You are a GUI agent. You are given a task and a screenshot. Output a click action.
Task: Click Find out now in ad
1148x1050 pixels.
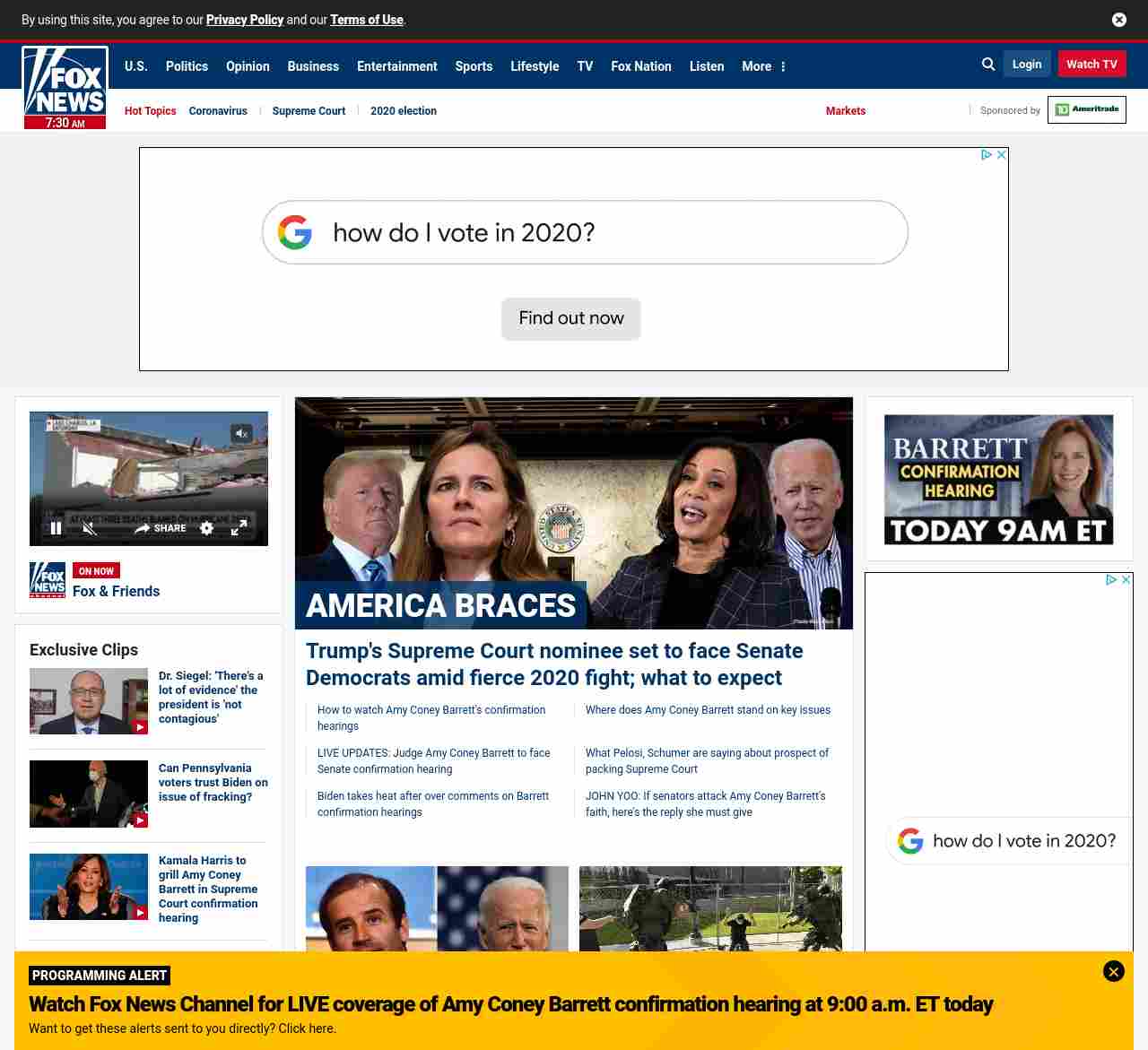(x=570, y=318)
